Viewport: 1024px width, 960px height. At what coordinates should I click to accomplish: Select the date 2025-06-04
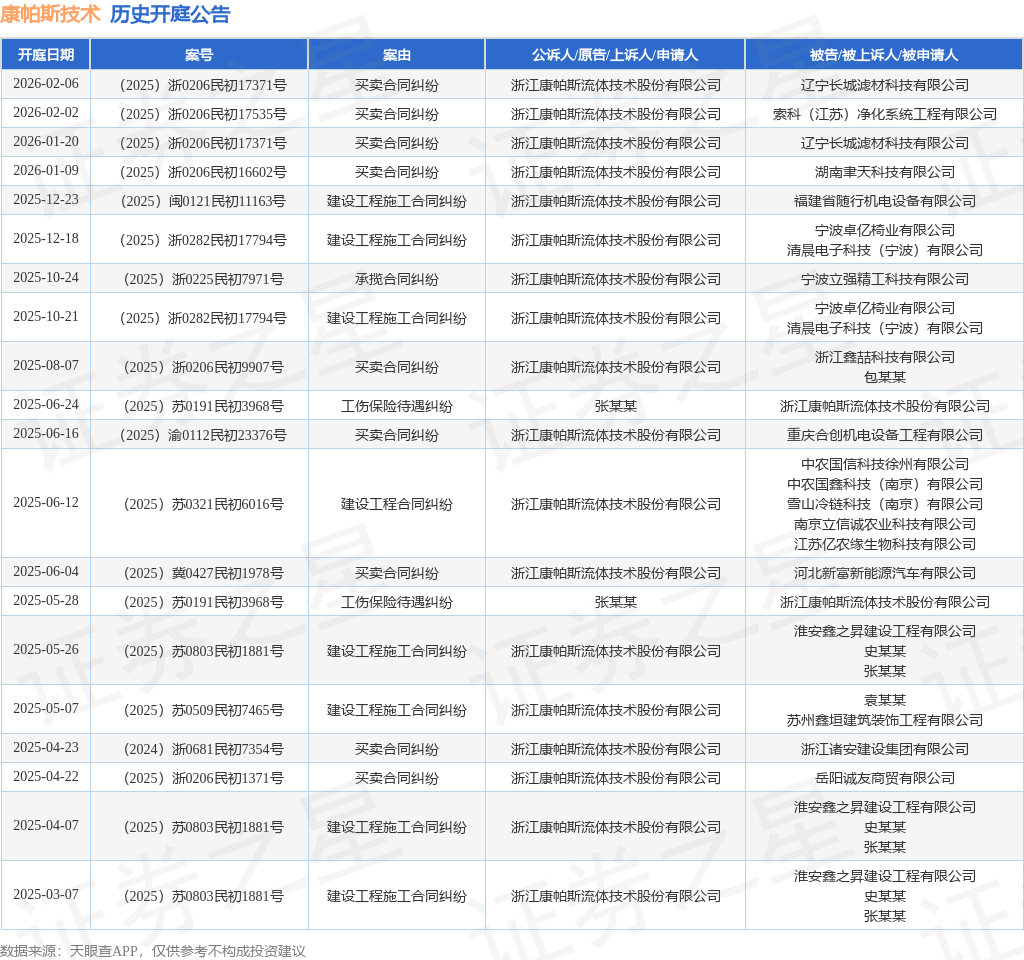click(46, 571)
